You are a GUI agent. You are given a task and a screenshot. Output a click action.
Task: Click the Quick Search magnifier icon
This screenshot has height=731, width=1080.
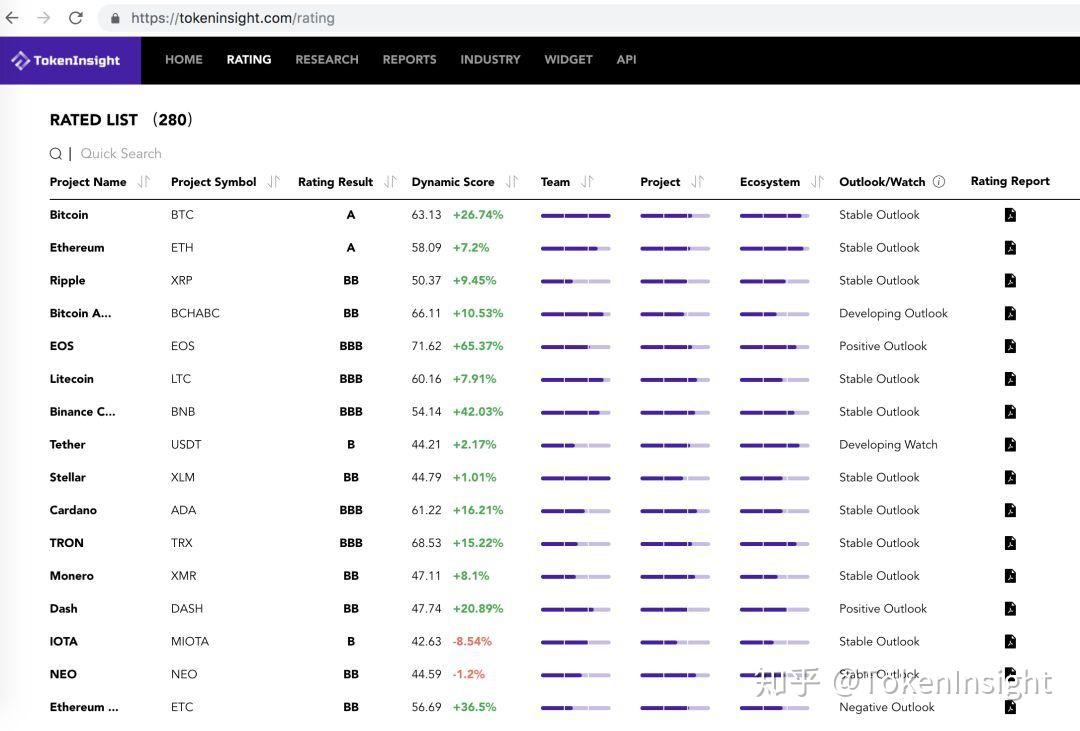pyautogui.click(x=55, y=153)
